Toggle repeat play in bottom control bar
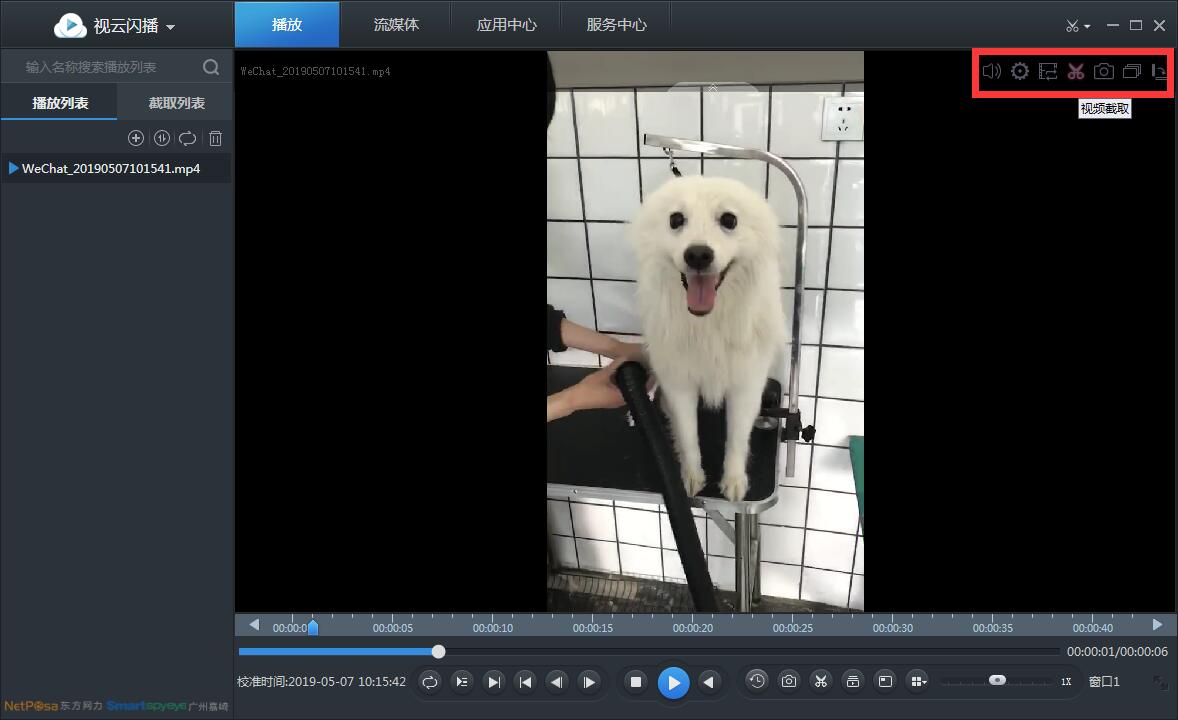Screen dimensions: 1178x720 [x=429, y=681]
